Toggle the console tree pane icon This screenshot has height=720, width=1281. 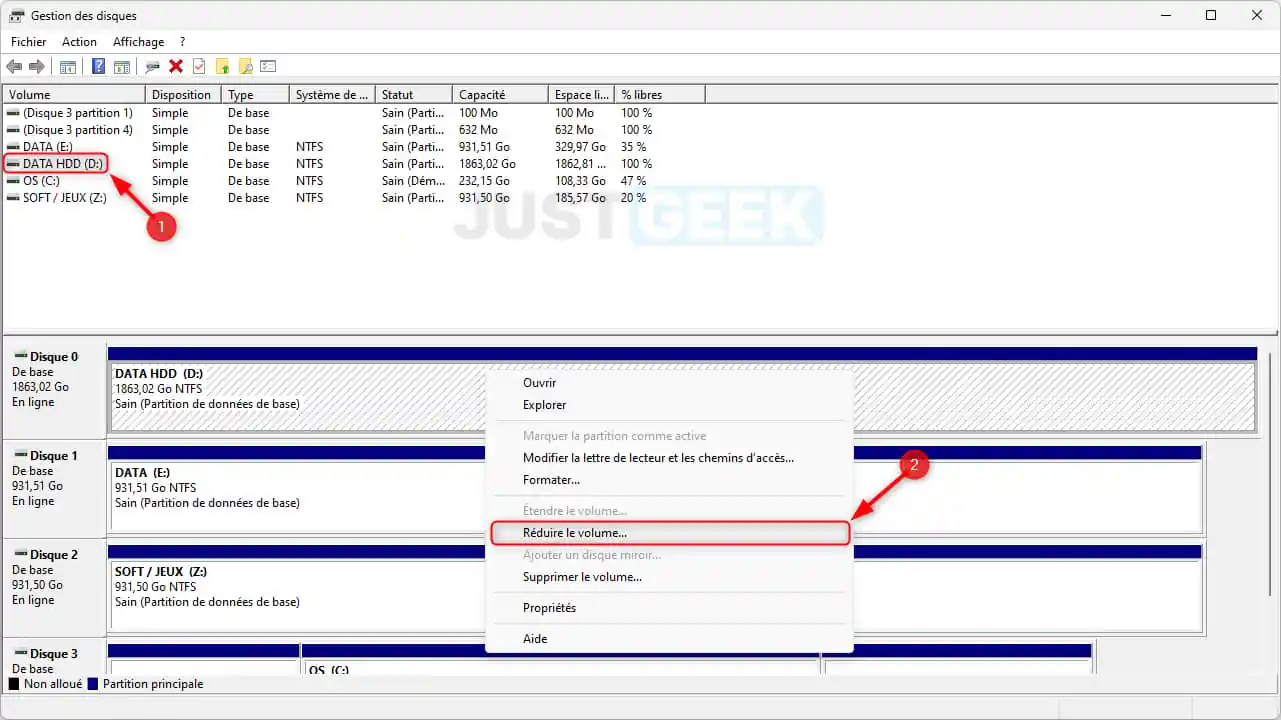[x=68, y=67]
